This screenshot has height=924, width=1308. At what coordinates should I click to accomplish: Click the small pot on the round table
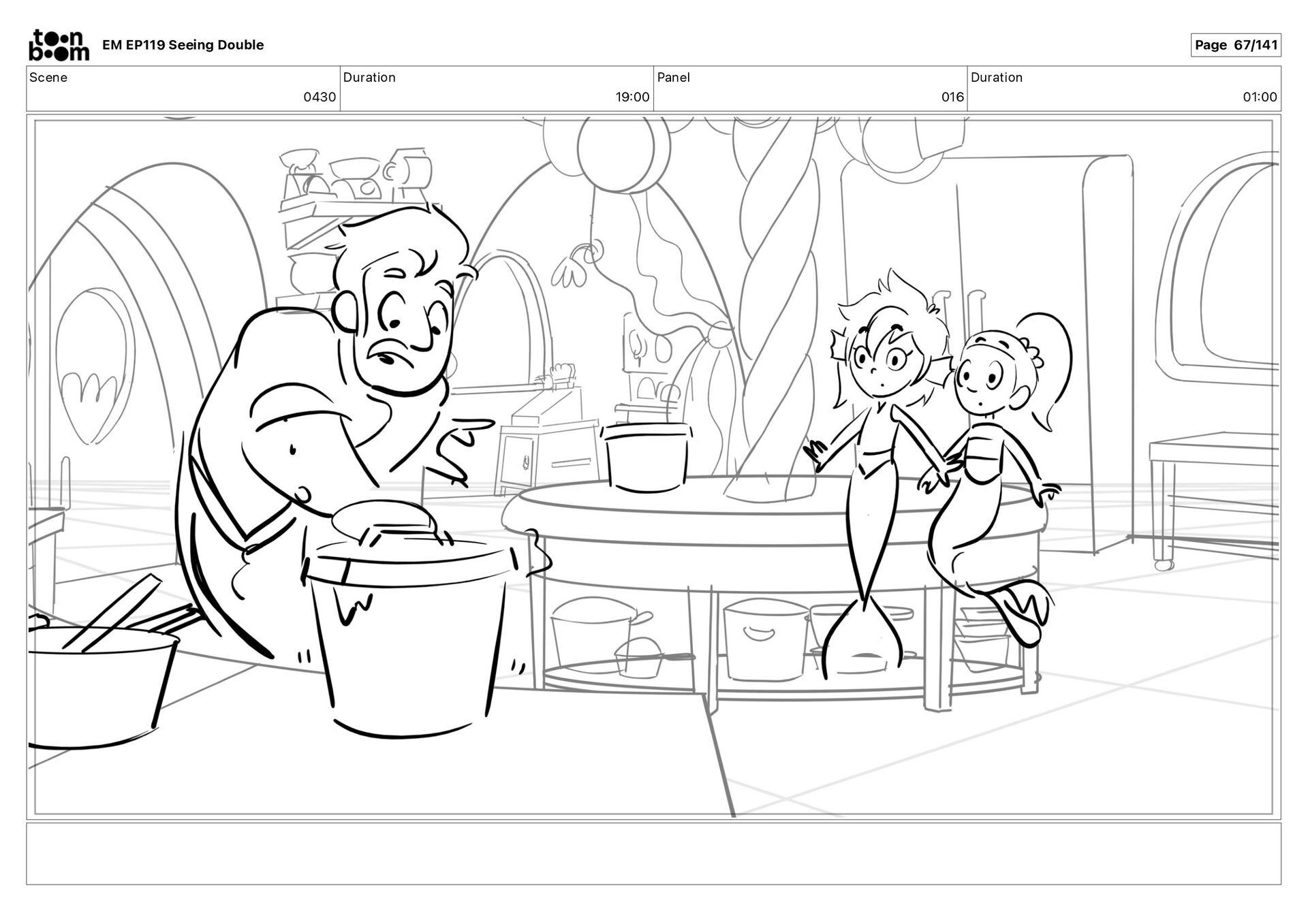pos(647,455)
